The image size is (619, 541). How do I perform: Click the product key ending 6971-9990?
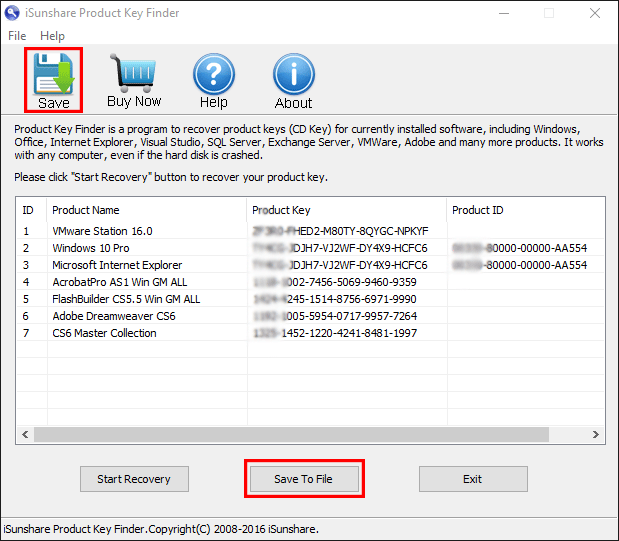click(x=335, y=299)
